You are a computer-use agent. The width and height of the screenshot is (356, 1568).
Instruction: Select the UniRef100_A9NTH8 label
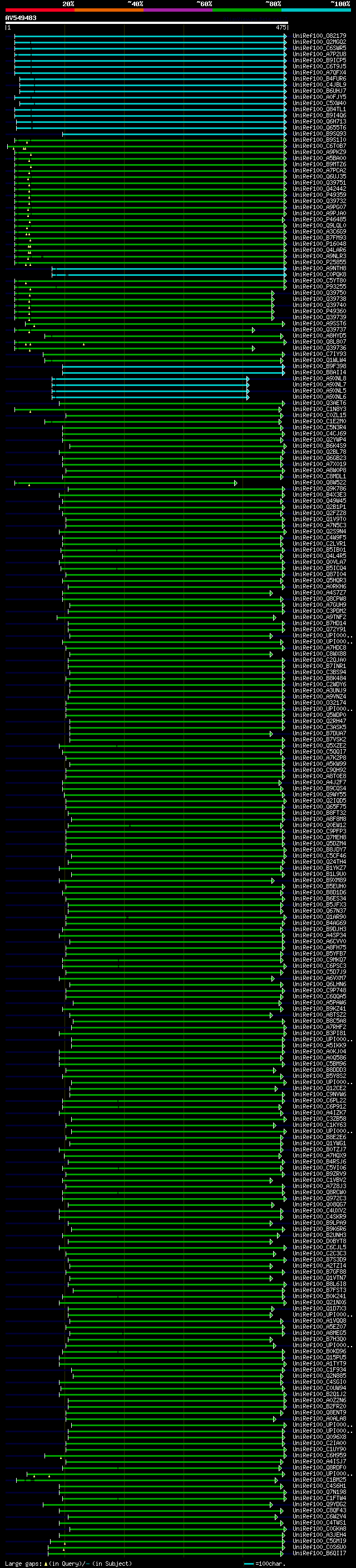click(x=319, y=268)
